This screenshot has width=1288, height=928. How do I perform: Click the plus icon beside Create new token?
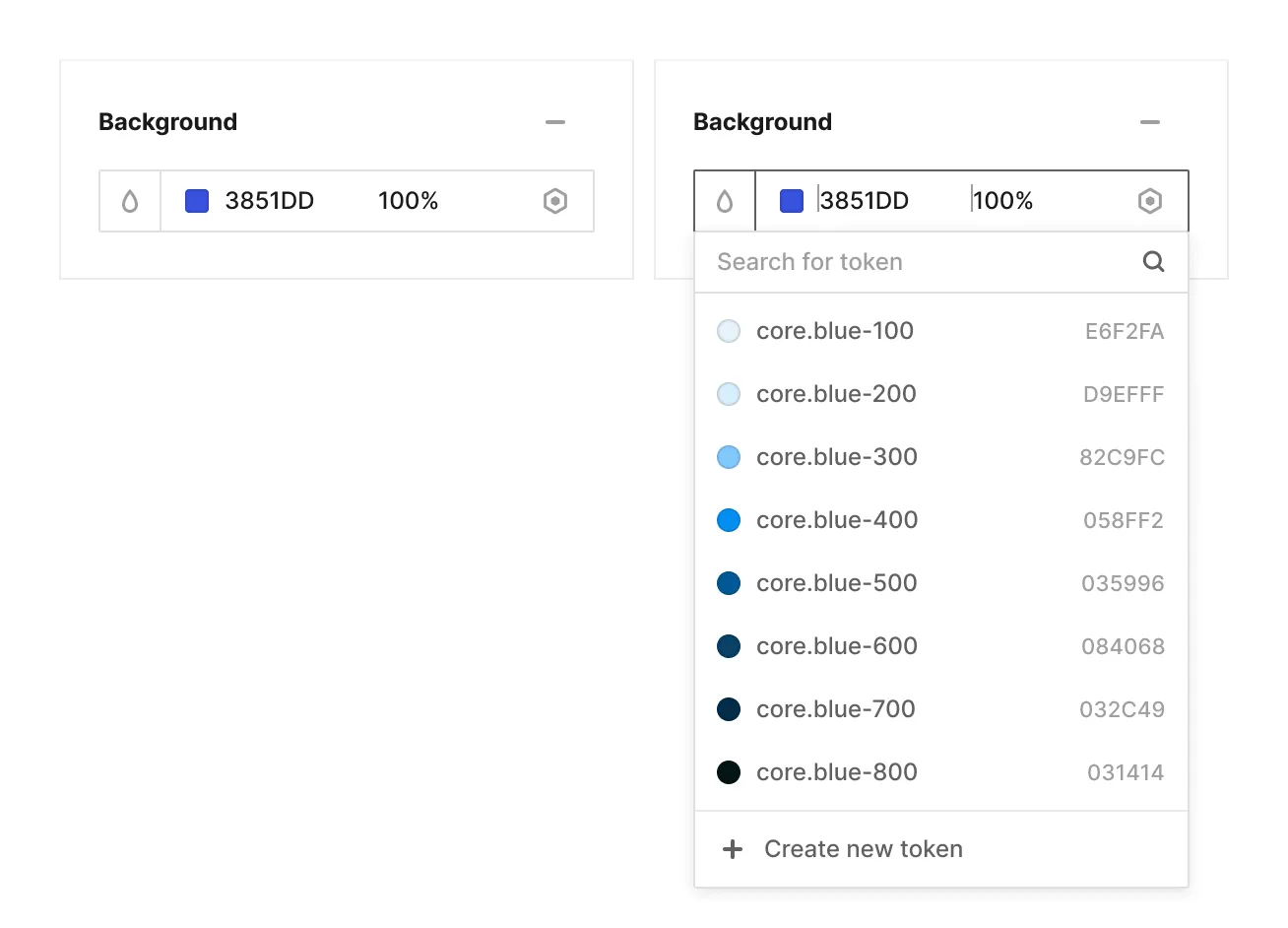(x=733, y=849)
